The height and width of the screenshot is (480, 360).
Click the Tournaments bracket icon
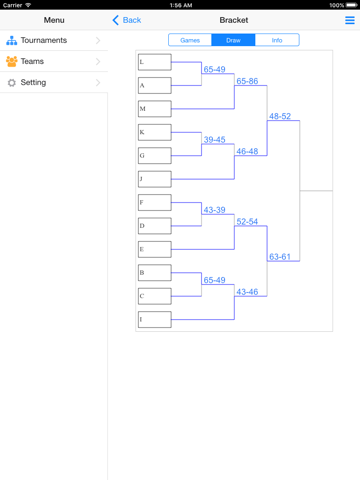pos(12,40)
